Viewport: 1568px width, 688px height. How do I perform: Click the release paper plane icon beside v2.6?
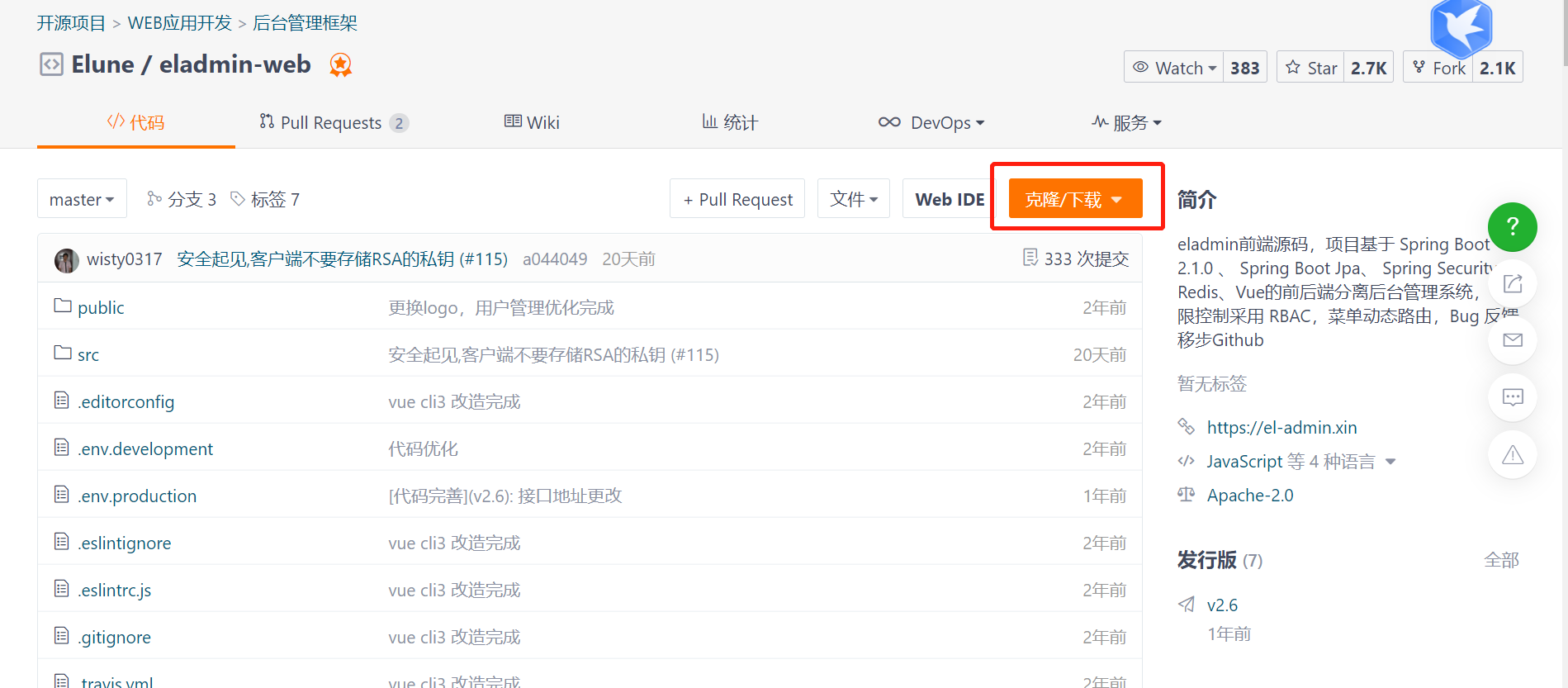tap(1187, 604)
